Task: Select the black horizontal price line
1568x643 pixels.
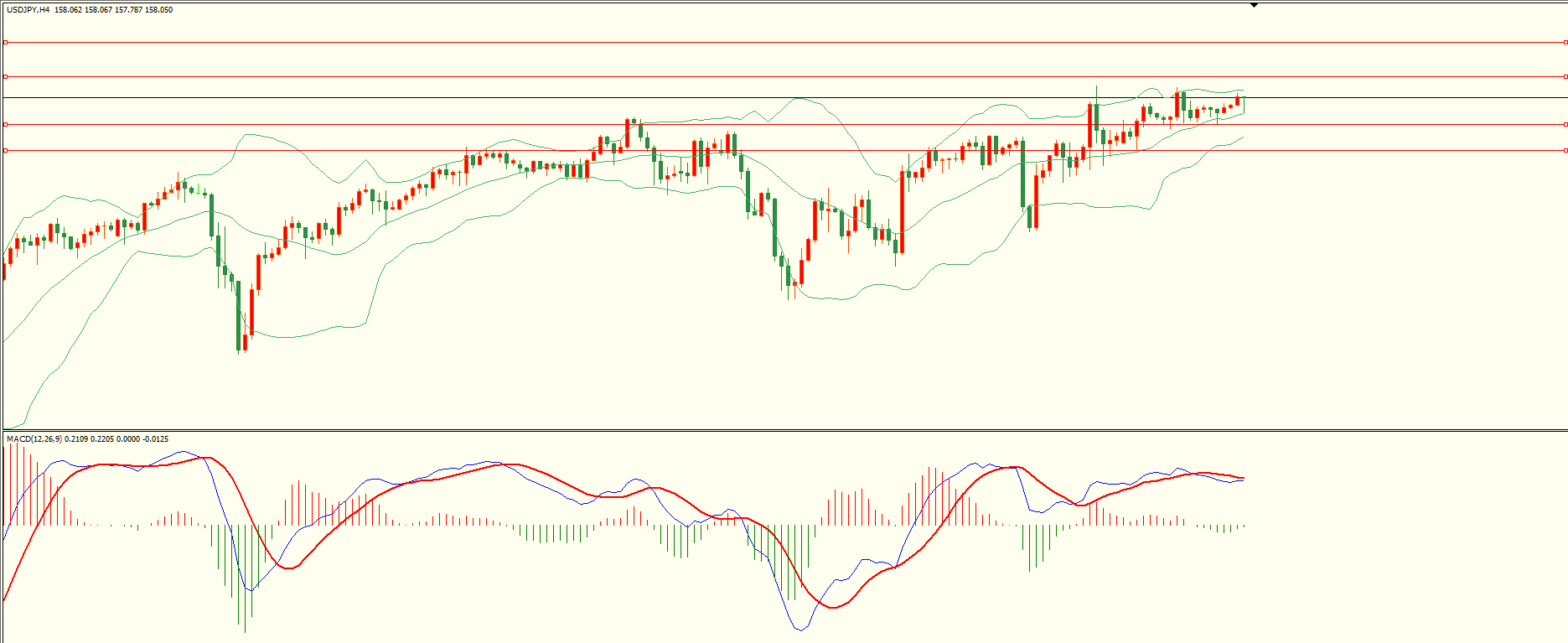Action: tap(754, 98)
